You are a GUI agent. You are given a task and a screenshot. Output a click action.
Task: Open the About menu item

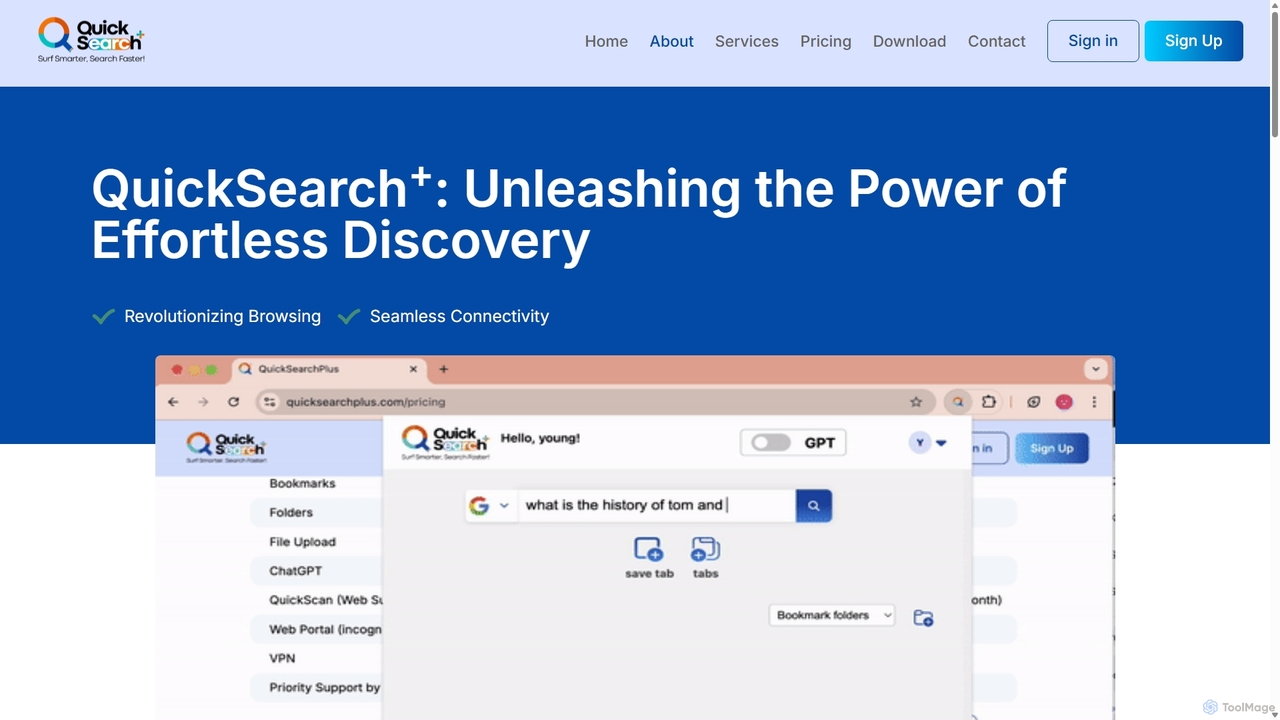(x=671, y=41)
